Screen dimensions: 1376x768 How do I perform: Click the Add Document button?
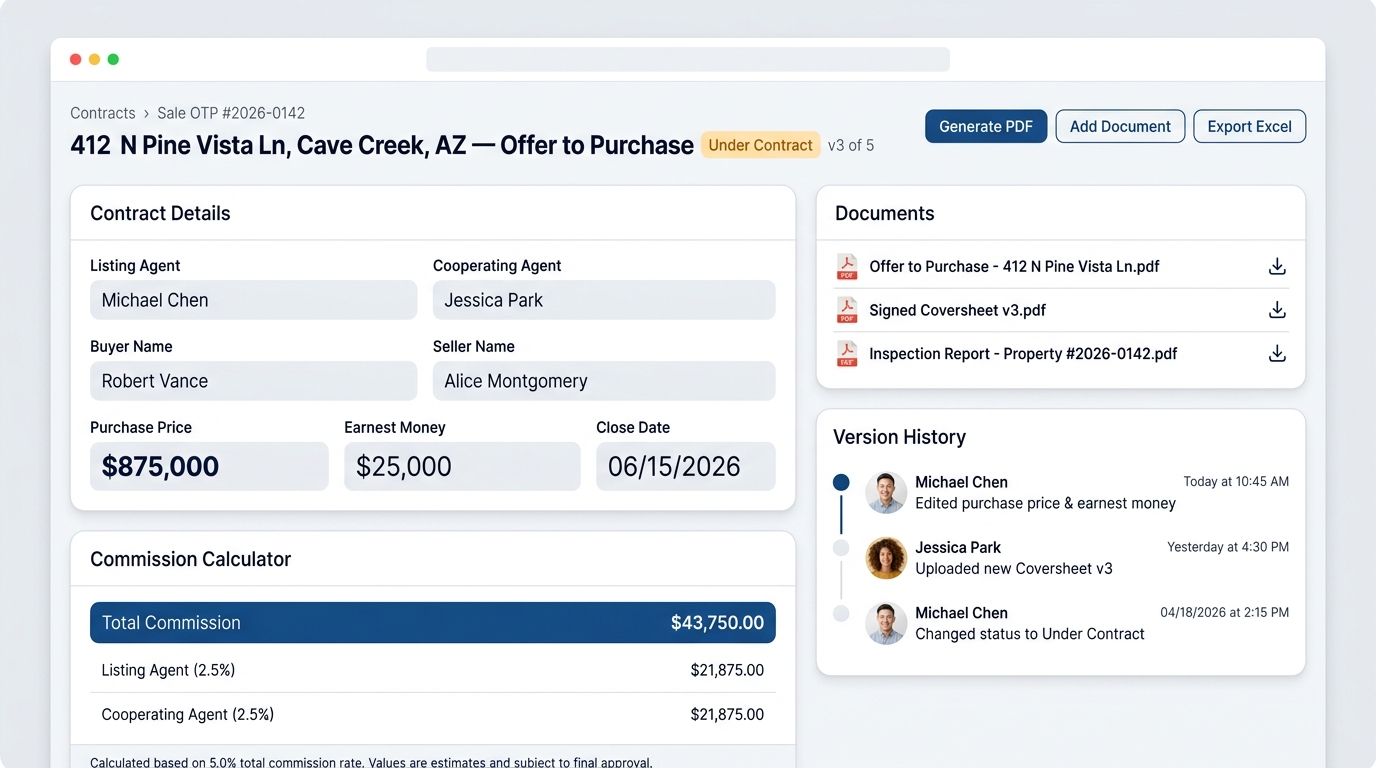[x=1120, y=126]
